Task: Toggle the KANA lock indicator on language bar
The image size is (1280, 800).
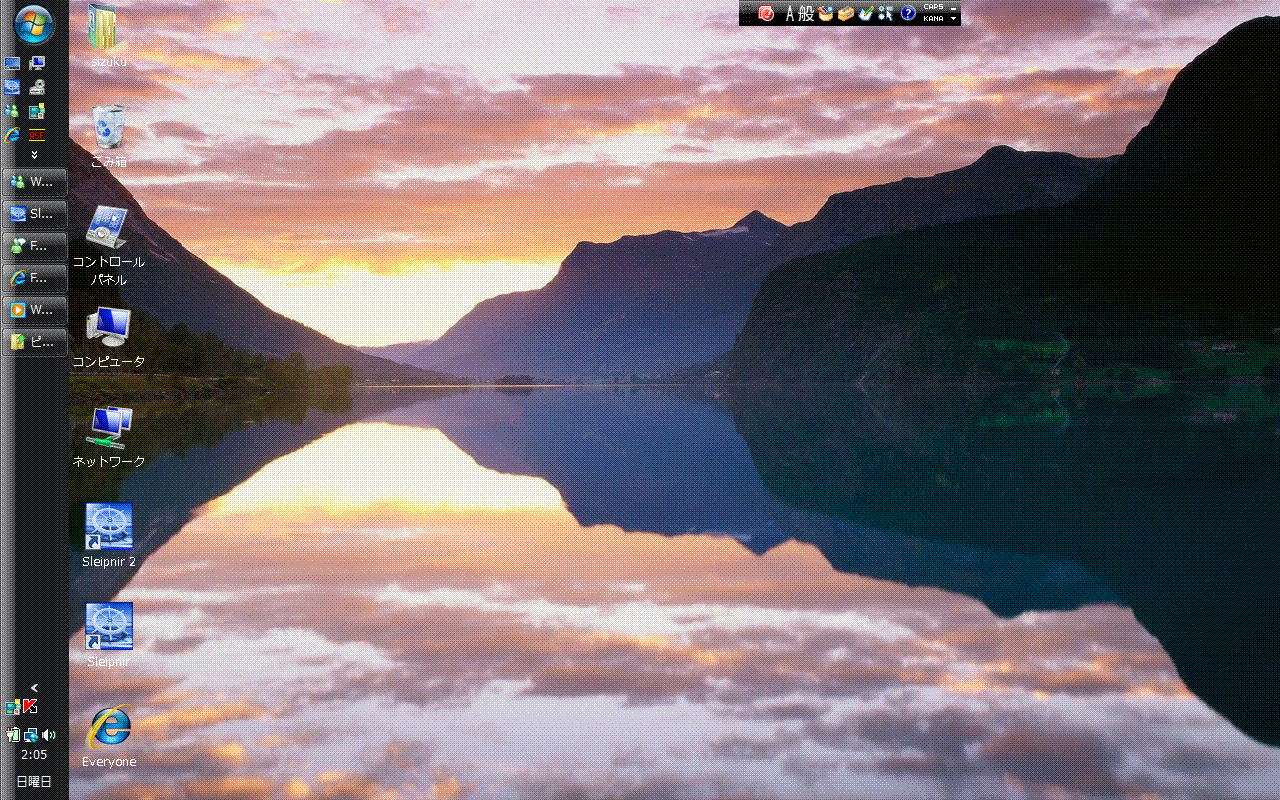Action: 933,19
